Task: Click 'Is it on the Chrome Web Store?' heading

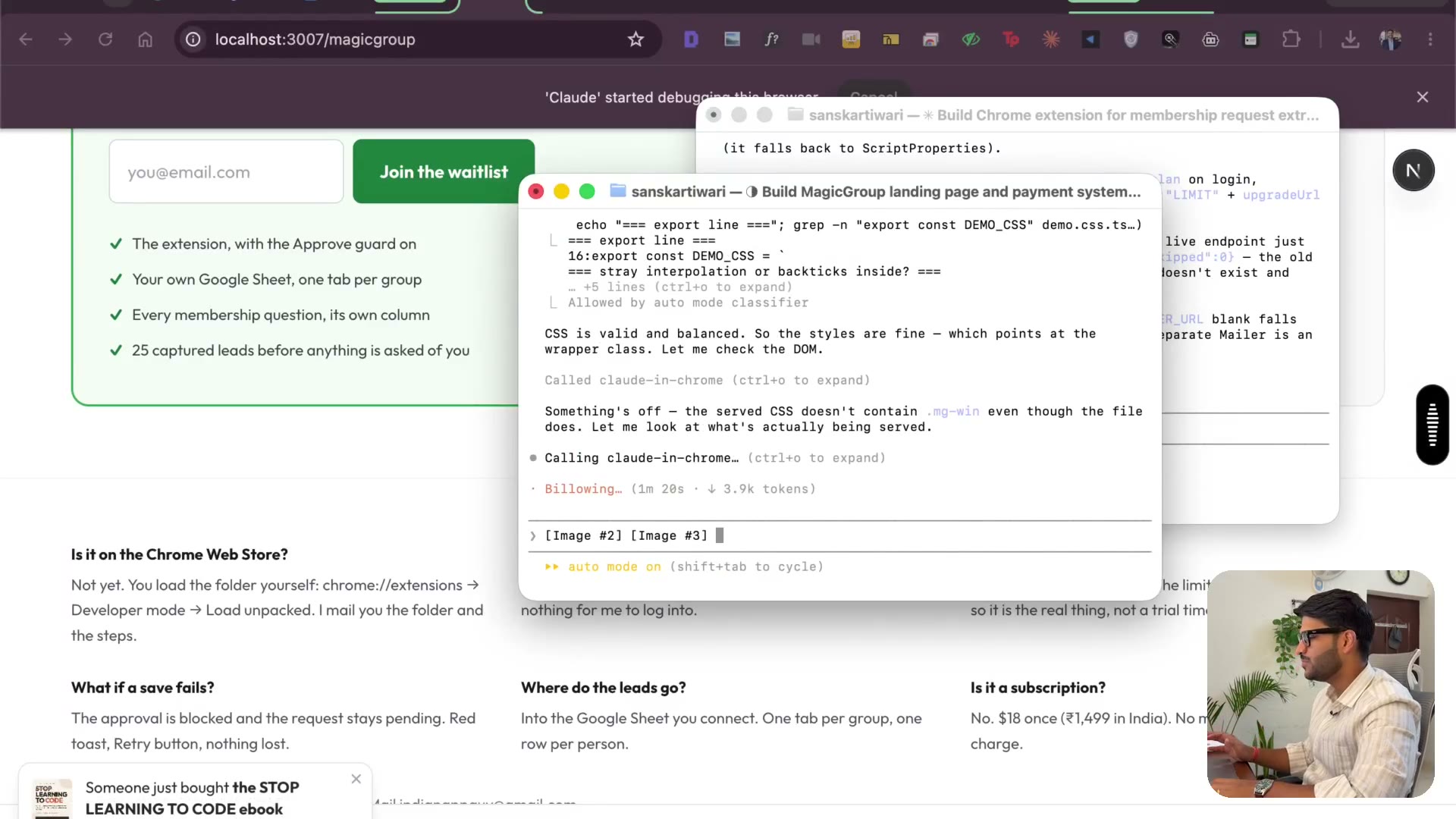Action: [180, 554]
